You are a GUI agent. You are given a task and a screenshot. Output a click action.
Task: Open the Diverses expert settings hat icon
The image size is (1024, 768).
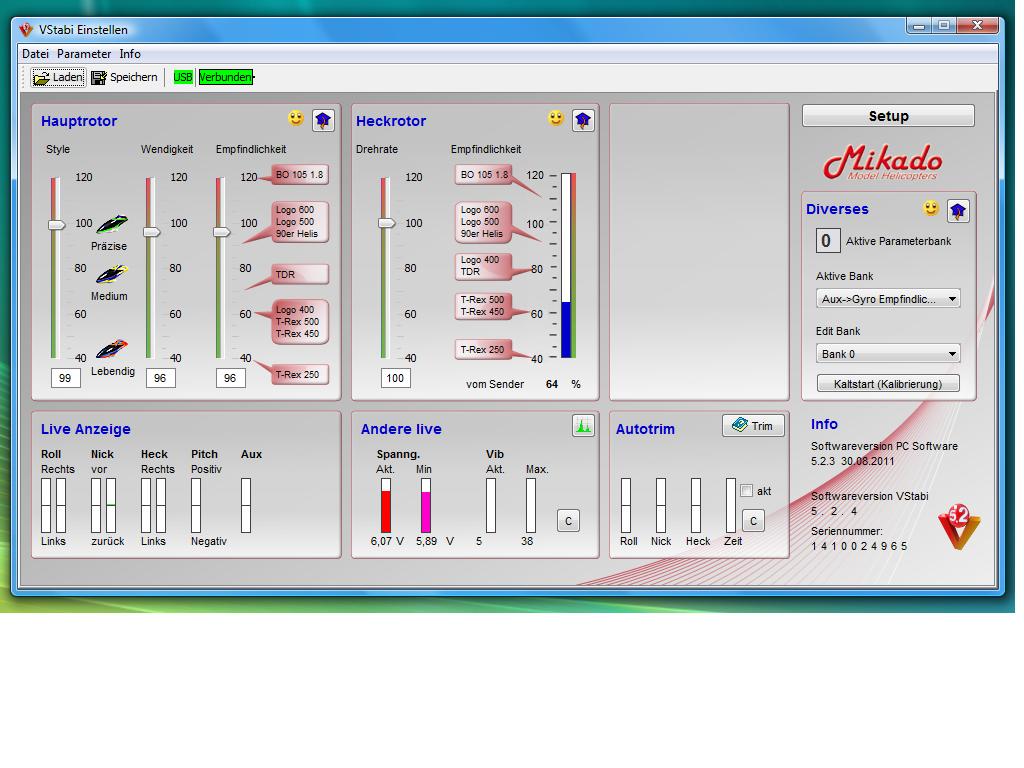[x=958, y=211]
